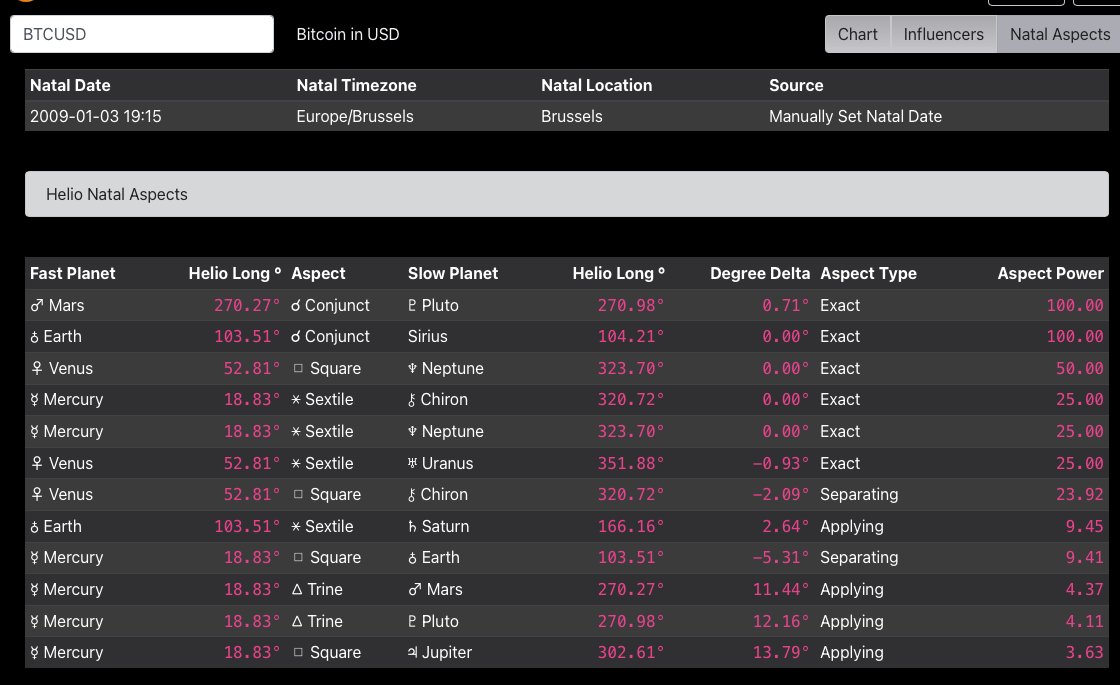Select the natal date 2009-01-03 19:15
The image size is (1120, 685).
click(x=96, y=116)
